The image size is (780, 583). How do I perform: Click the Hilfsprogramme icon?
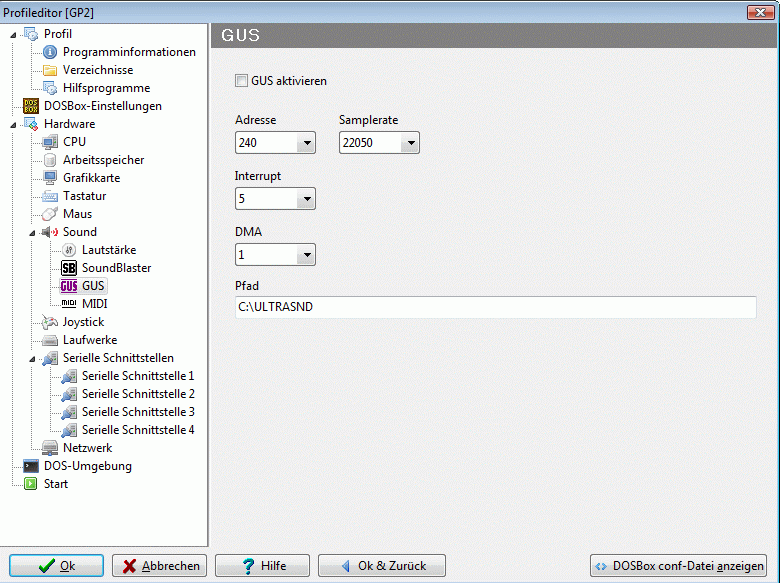coord(50,88)
